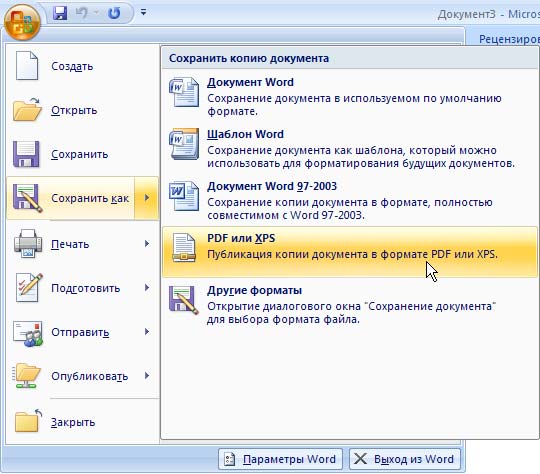
Task: Open the Customize Quick Access Toolbar dropdown
Action: (x=144, y=13)
